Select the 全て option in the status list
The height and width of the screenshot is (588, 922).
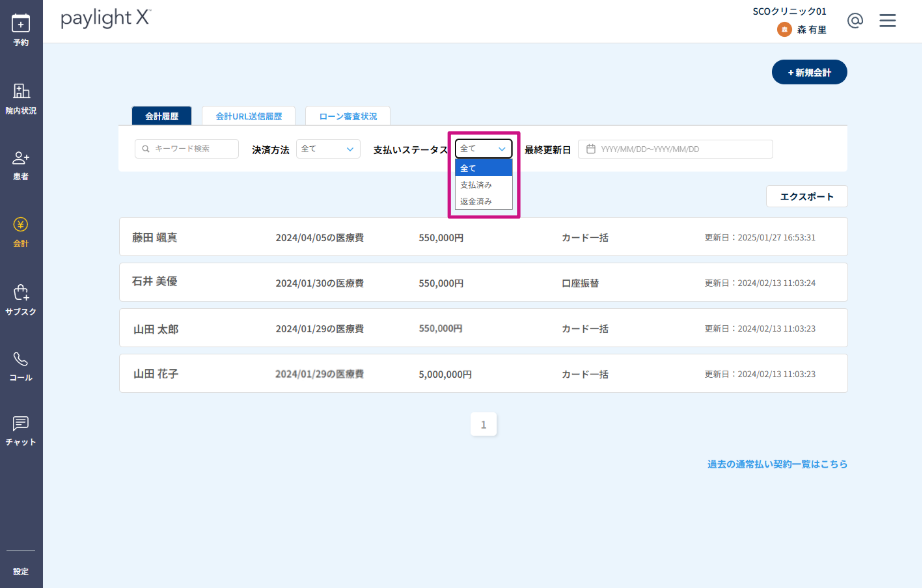pyautogui.click(x=483, y=168)
